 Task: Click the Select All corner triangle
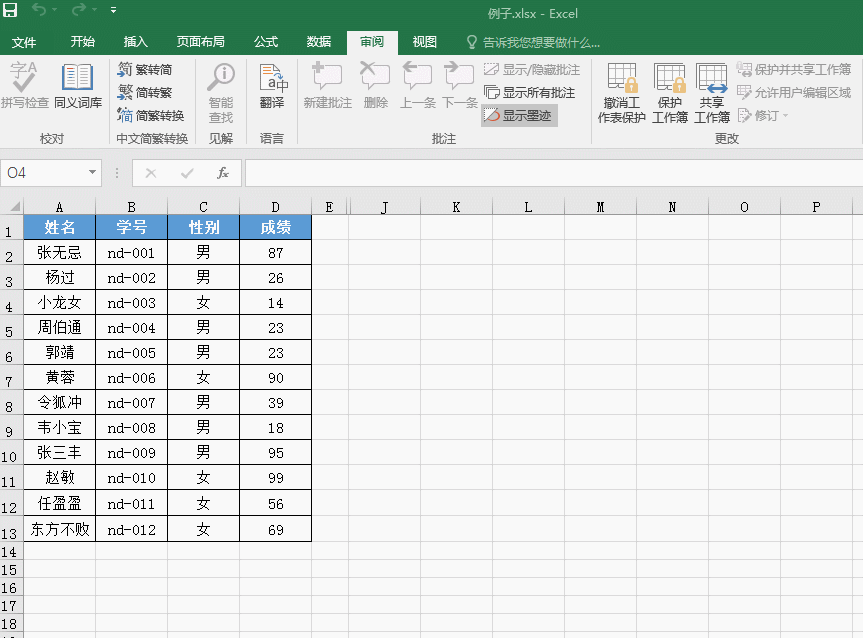pos(15,206)
